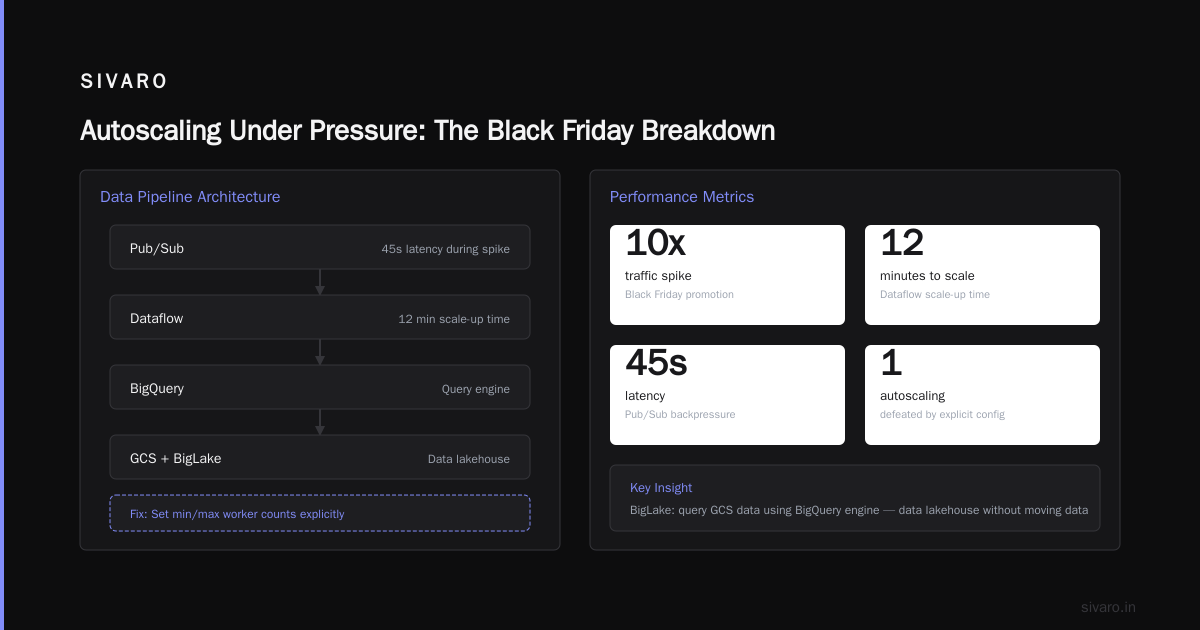Click the 12 min scale-up time label
The image size is (1200, 630).
454,319
